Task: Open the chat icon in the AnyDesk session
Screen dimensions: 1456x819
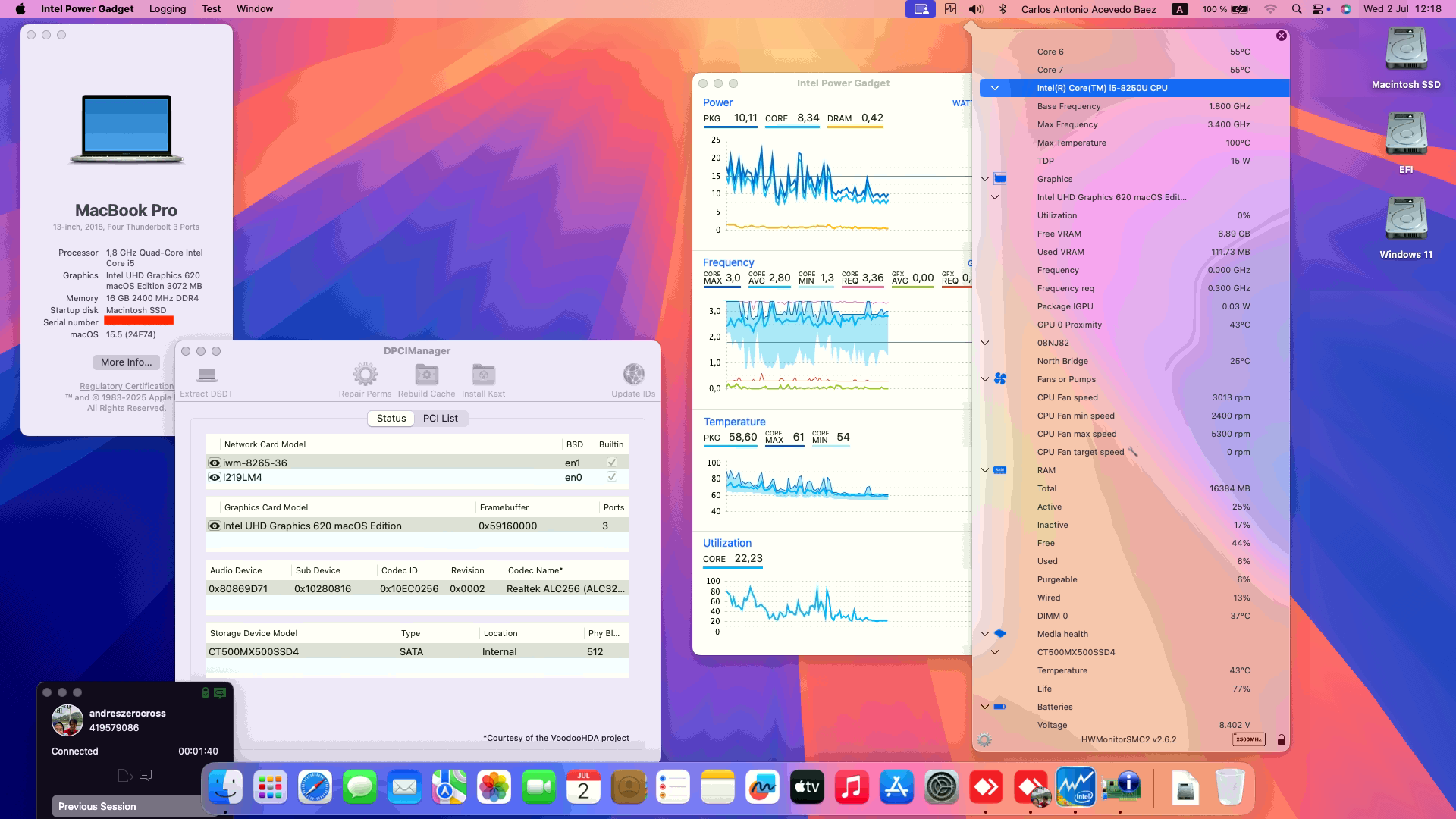Action: (146, 775)
